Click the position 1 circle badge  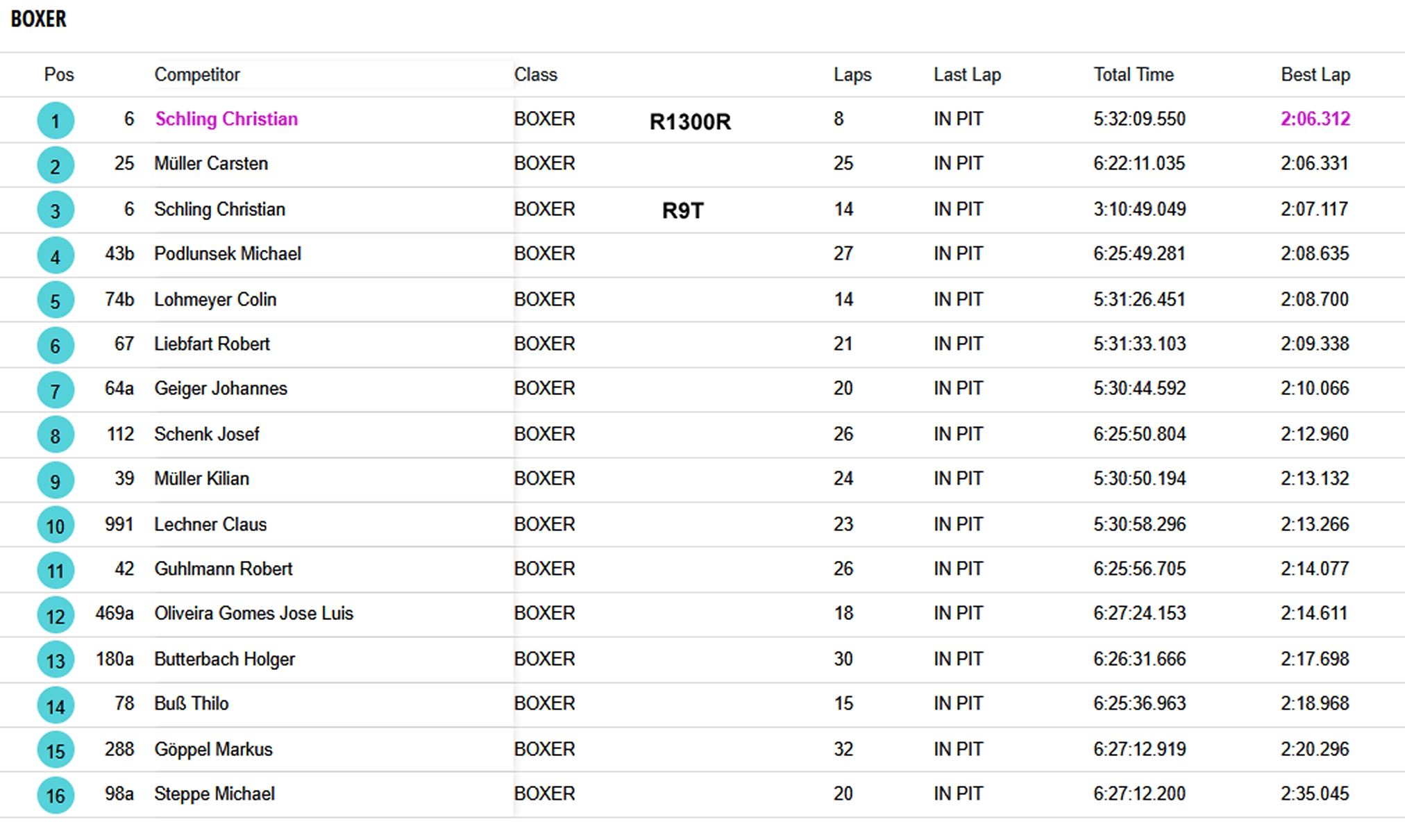[56, 121]
